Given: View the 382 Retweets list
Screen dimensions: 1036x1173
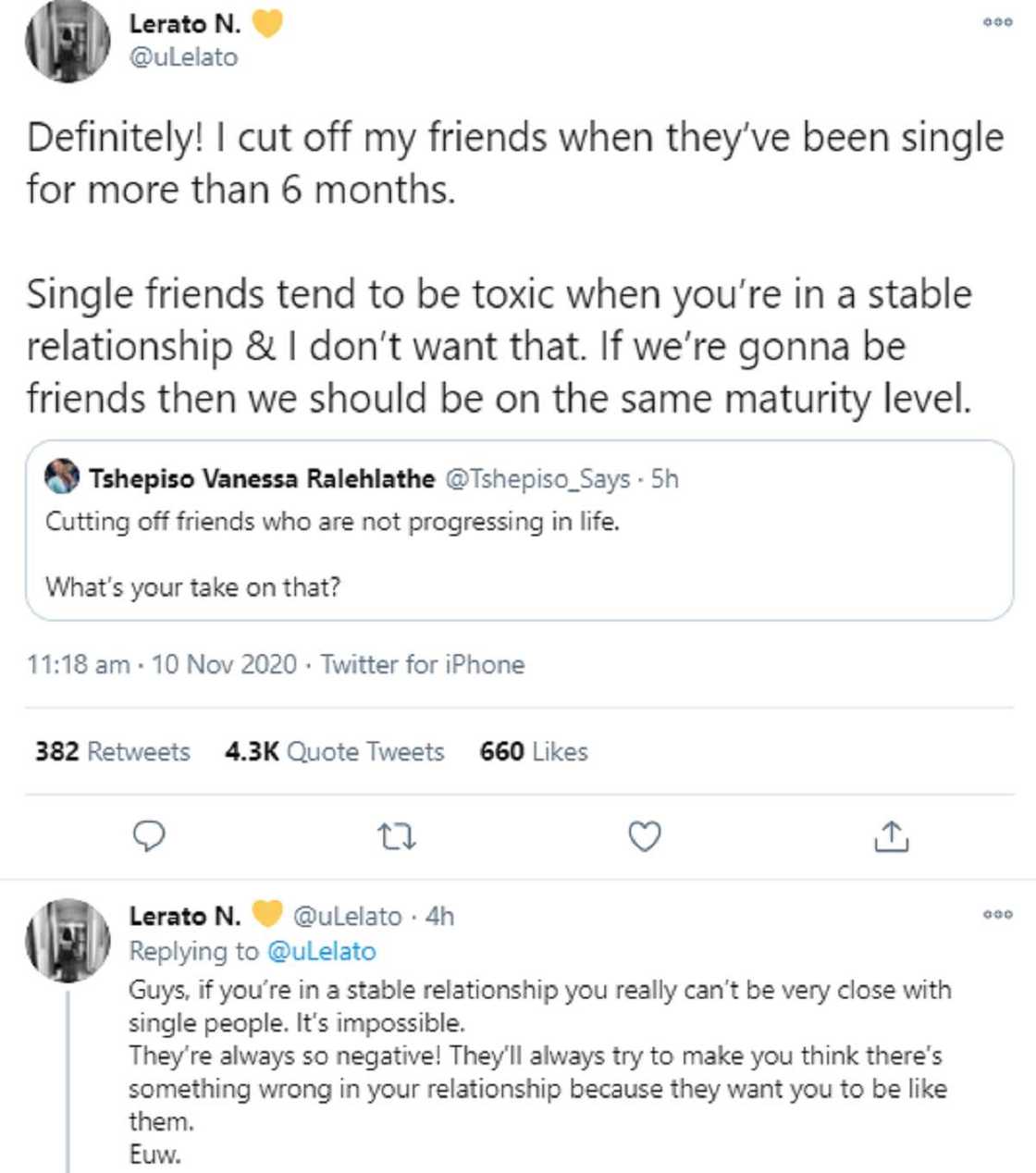Looking at the screenshot, I should click(x=112, y=751).
